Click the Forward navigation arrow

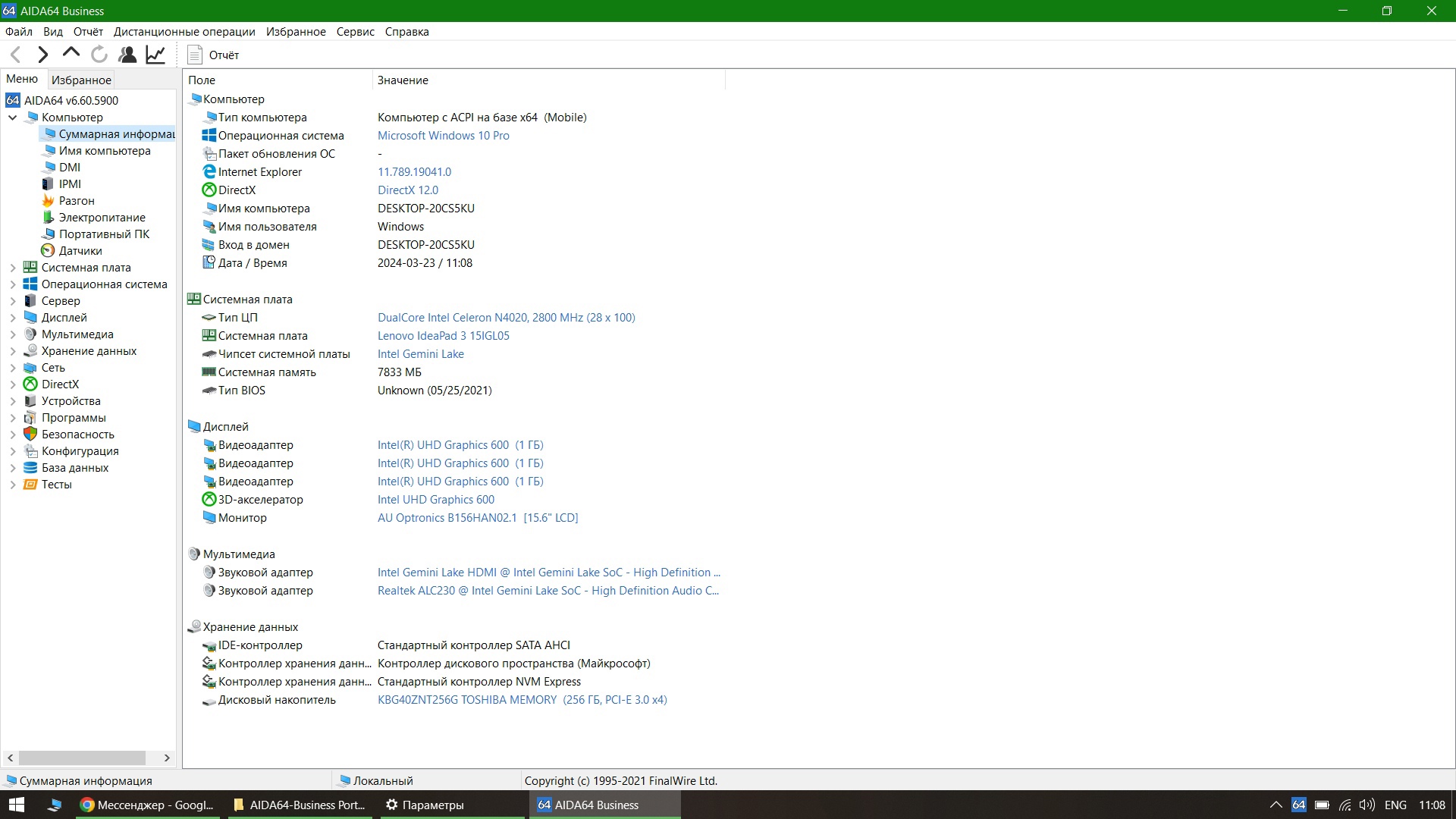click(43, 55)
